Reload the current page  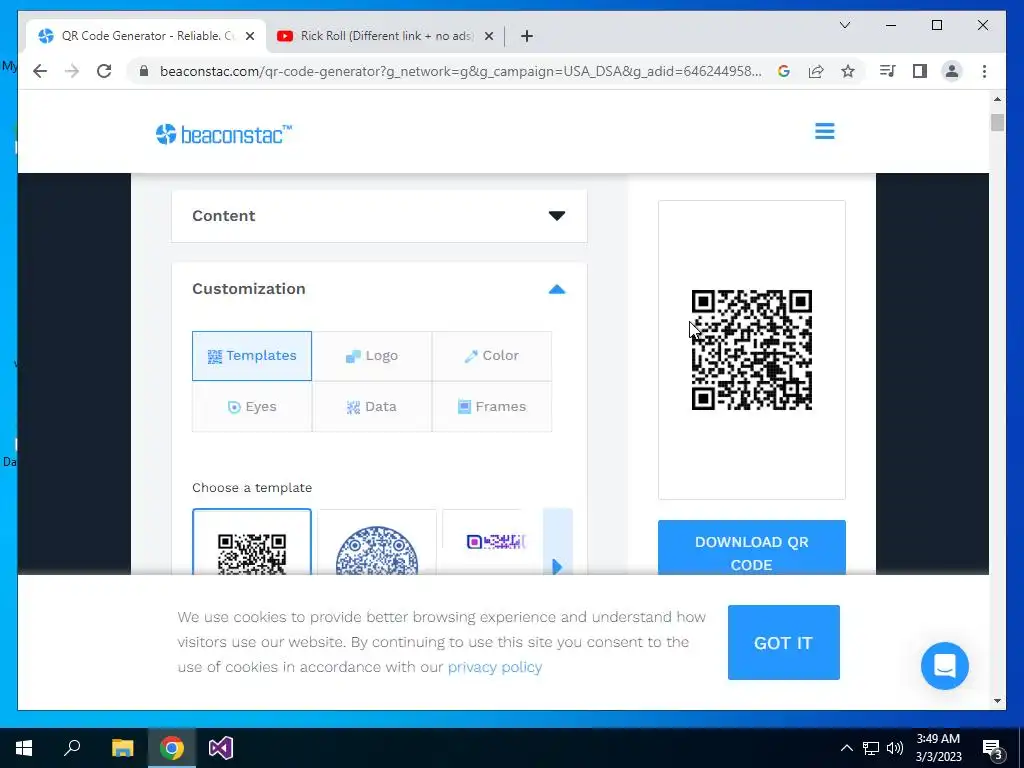(104, 71)
